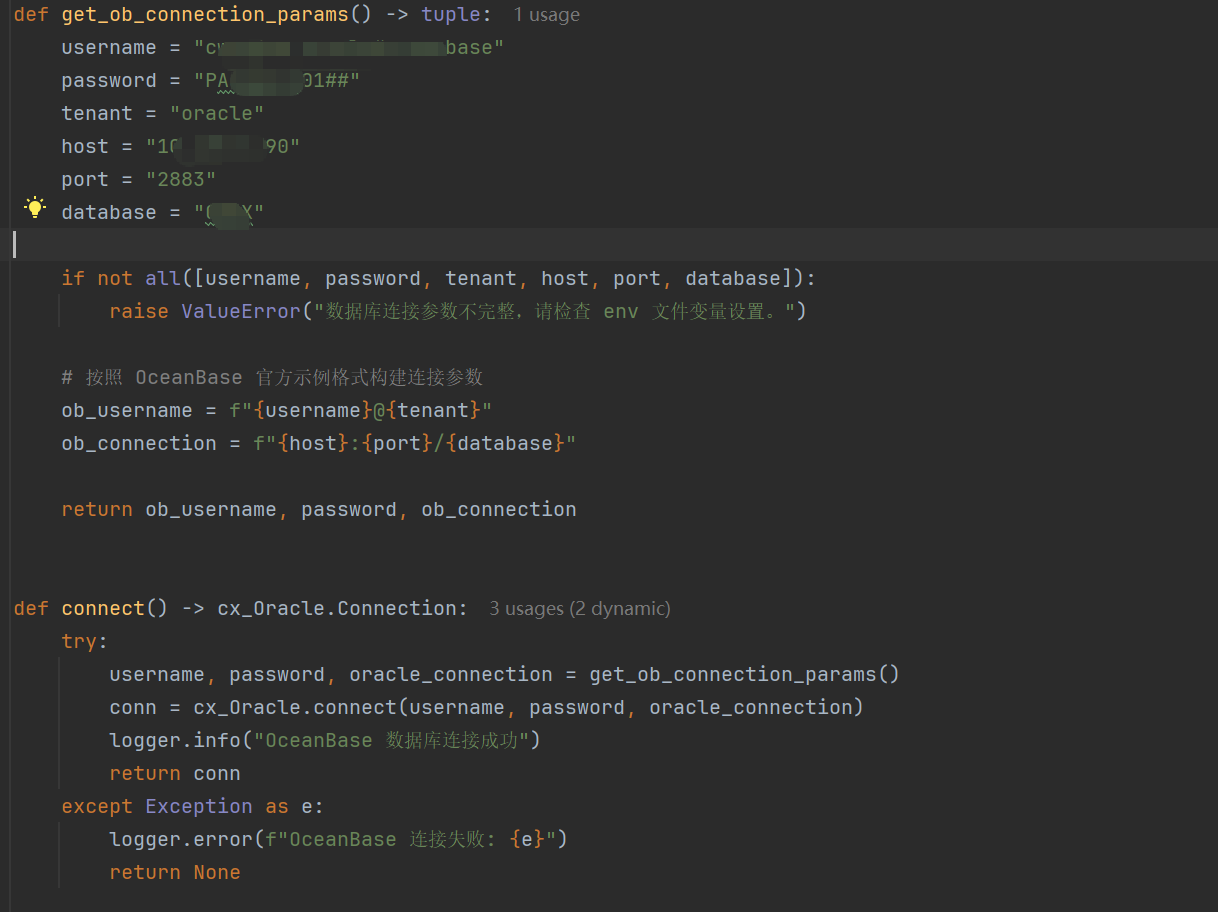Open '3 usages (2 dynamic)' hint
Image resolution: width=1218 pixels, height=912 pixels.
(580, 609)
